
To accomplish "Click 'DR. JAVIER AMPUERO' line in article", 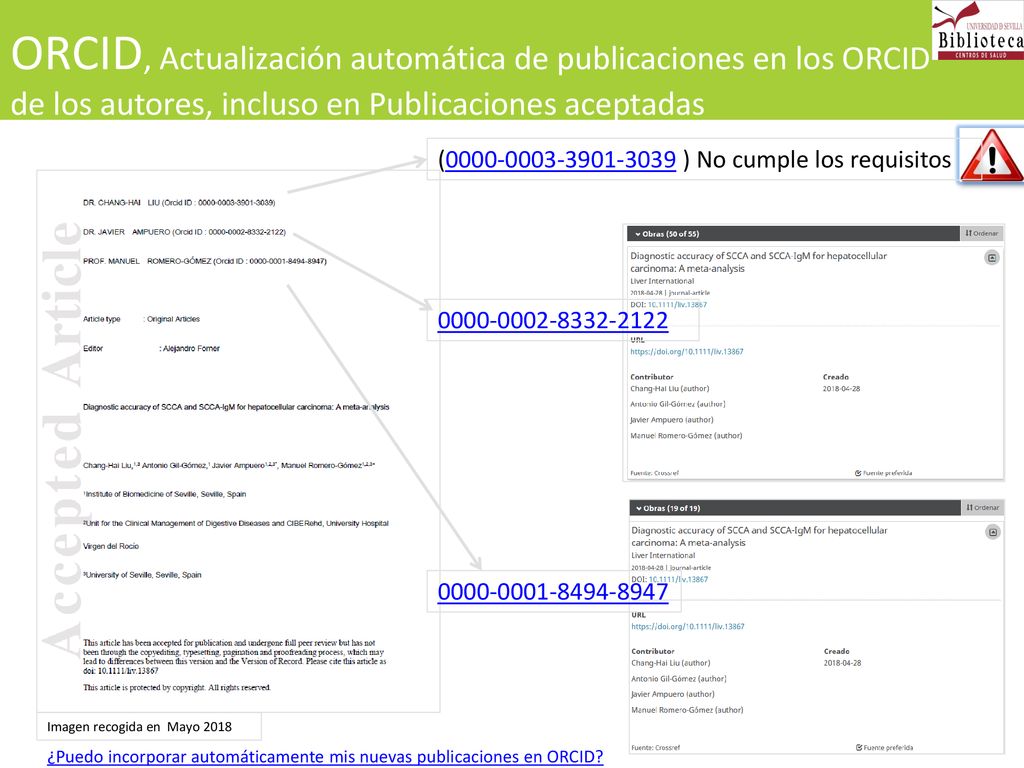I will pos(184,232).
